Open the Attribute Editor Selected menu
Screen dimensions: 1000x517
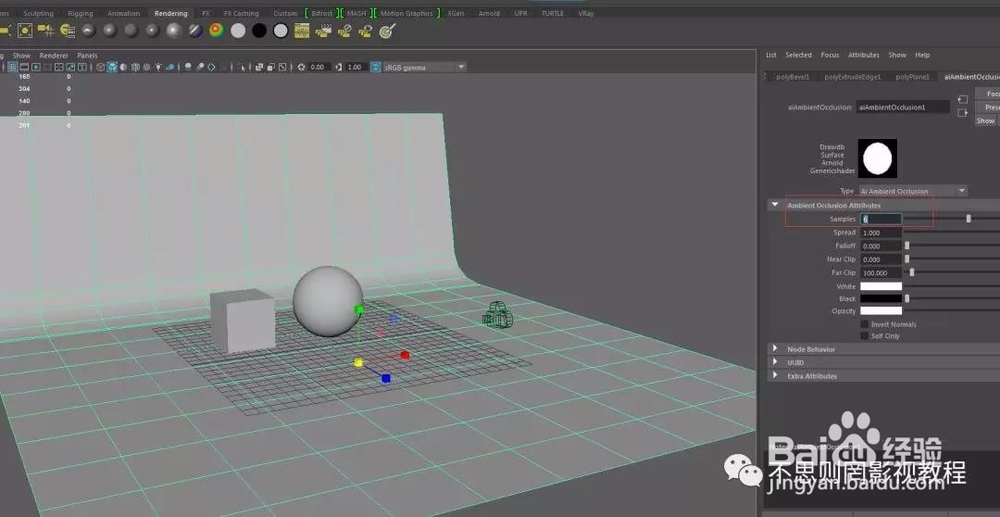pyautogui.click(x=798, y=55)
